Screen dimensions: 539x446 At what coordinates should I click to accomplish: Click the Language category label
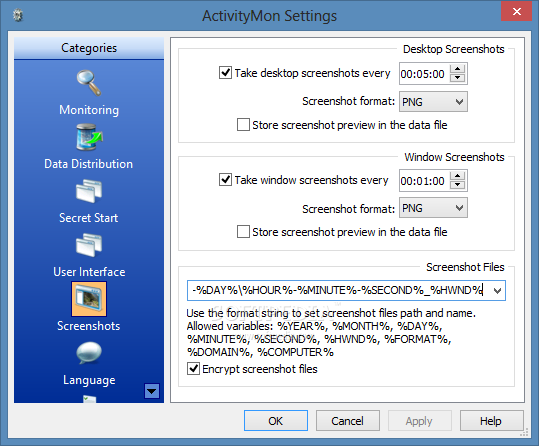(89, 380)
